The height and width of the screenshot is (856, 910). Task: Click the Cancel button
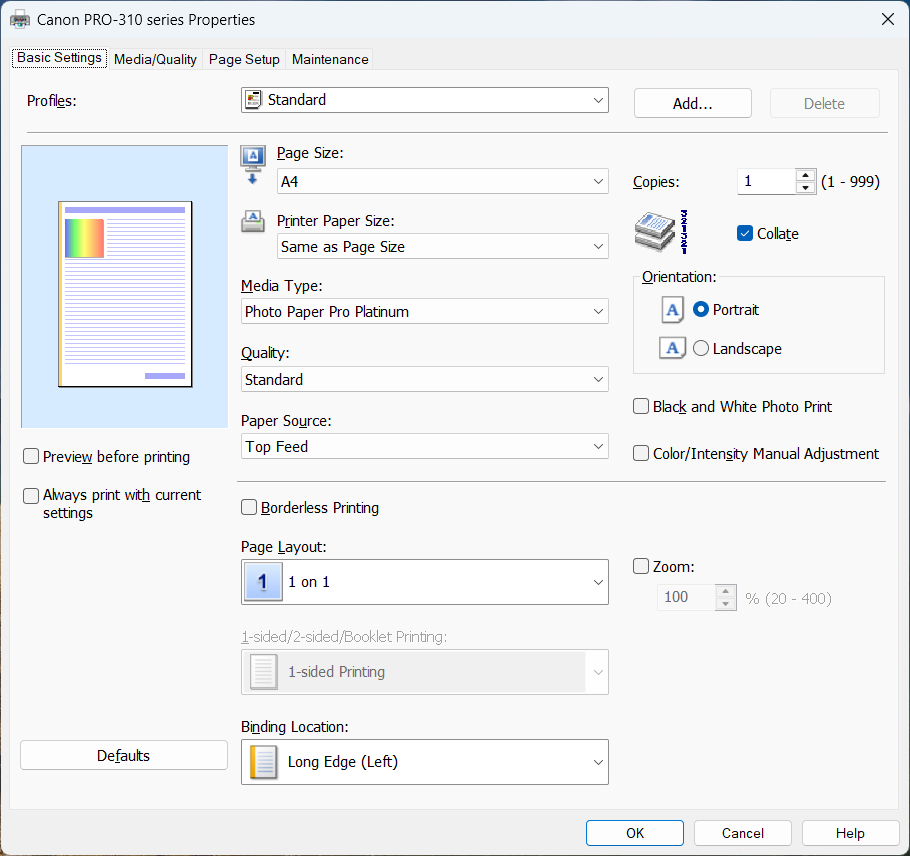click(x=743, y=833)
